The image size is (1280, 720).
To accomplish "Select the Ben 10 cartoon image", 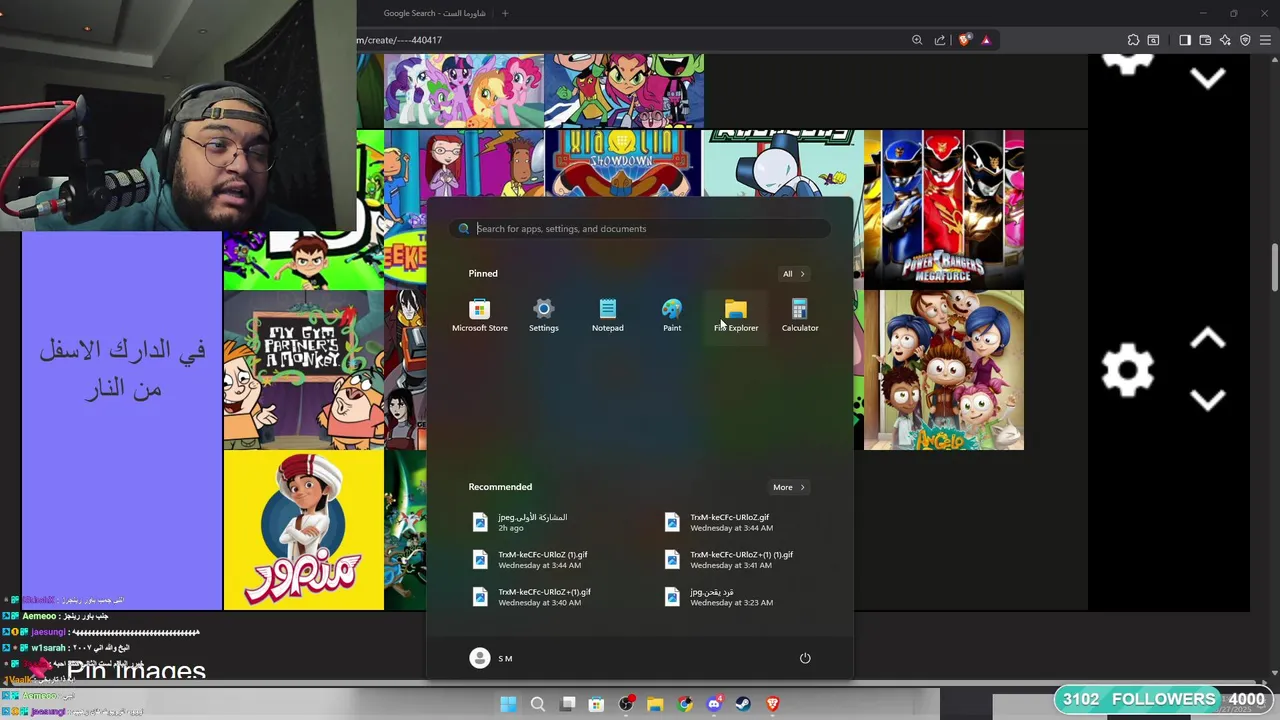I will (304, 260).
